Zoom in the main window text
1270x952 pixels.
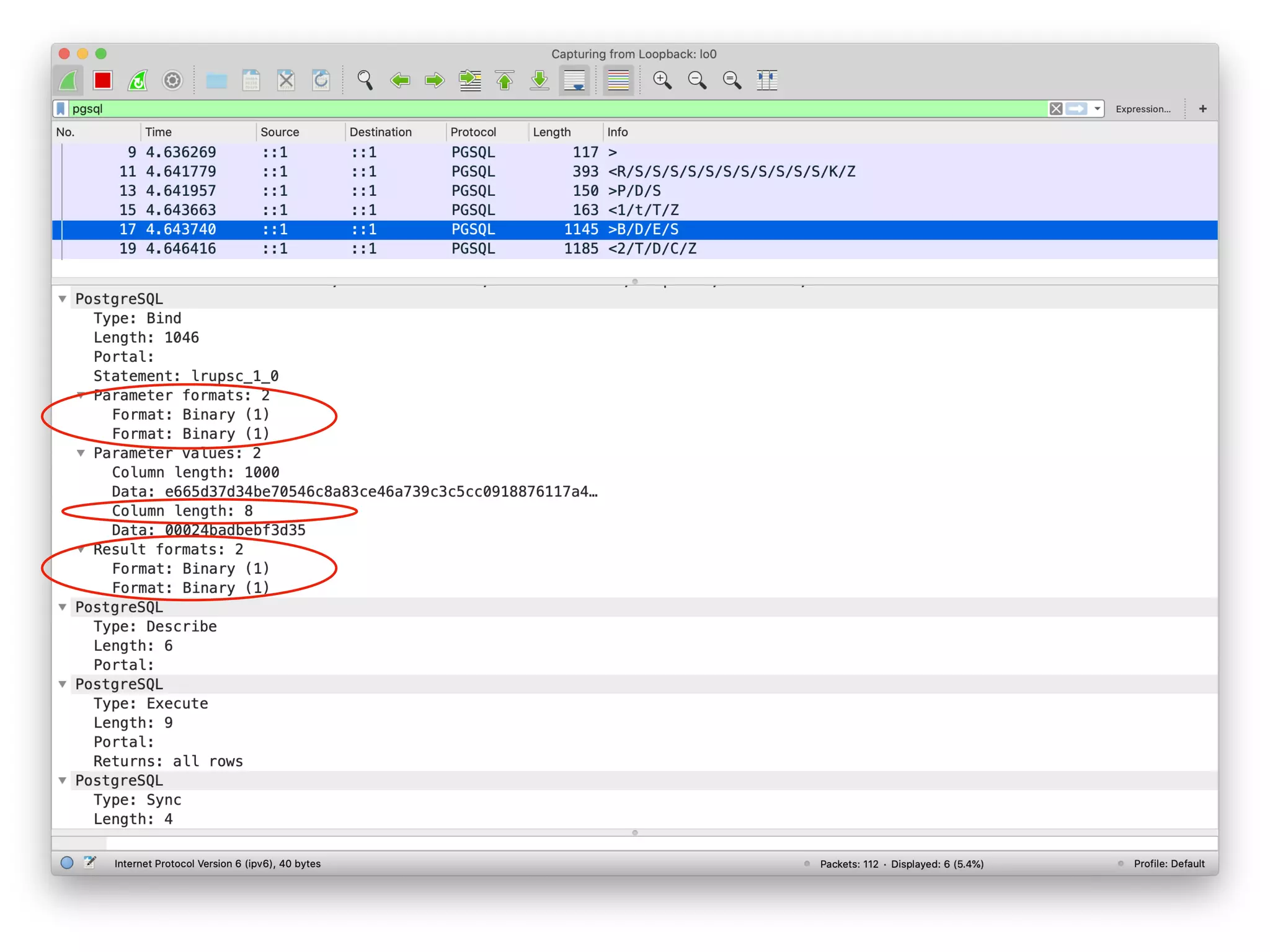(x=662, y=80)
